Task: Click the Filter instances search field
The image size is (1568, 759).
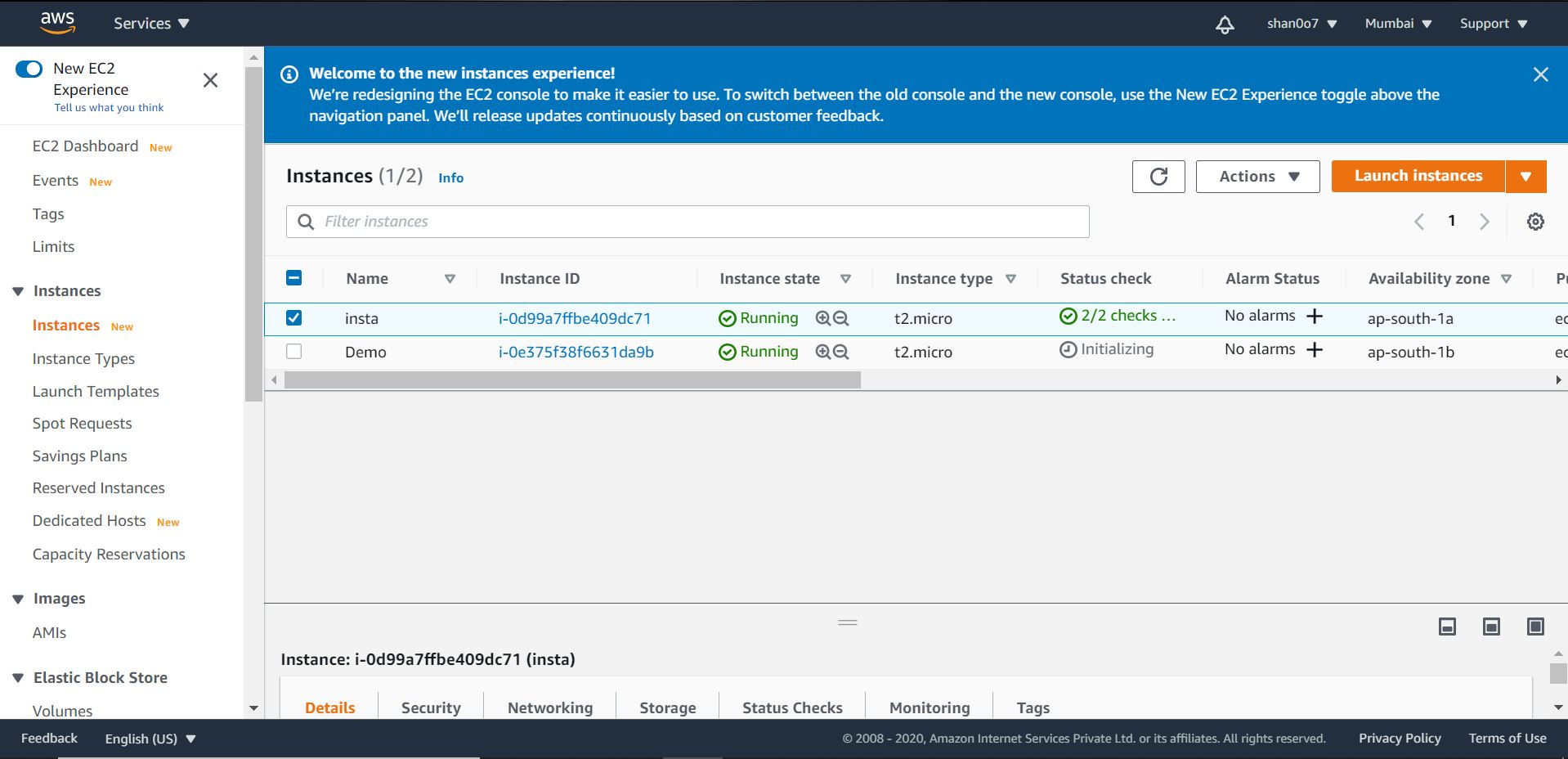Action: (x=687, y=221)
